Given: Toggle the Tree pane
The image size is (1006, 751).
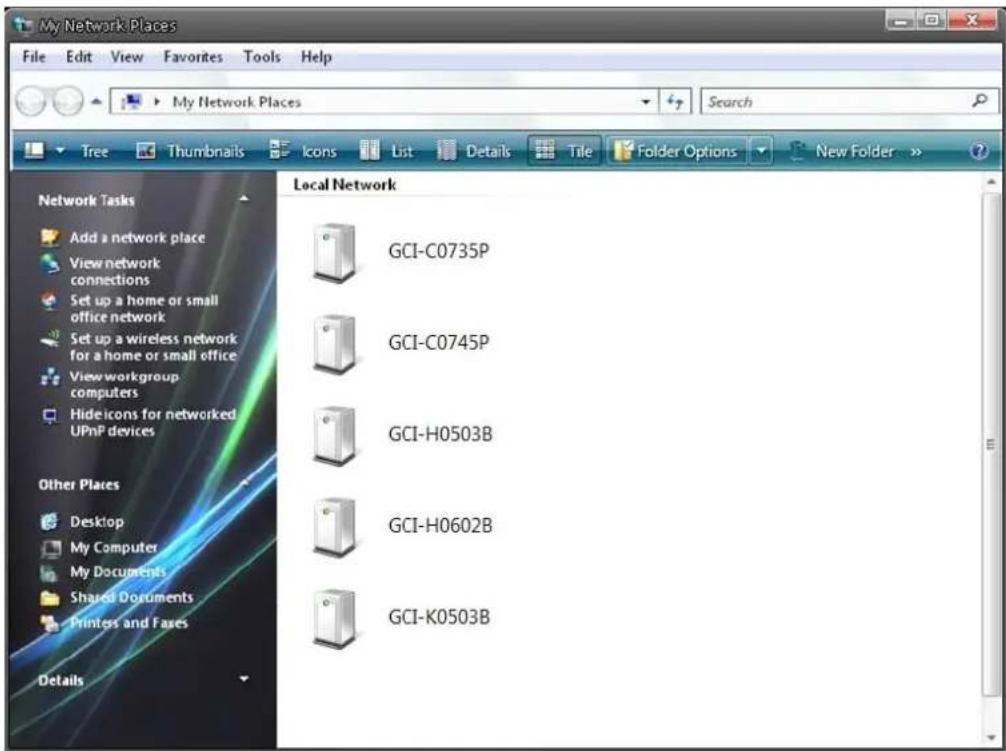Looking at the screenshot, I should tap(94, 151).
